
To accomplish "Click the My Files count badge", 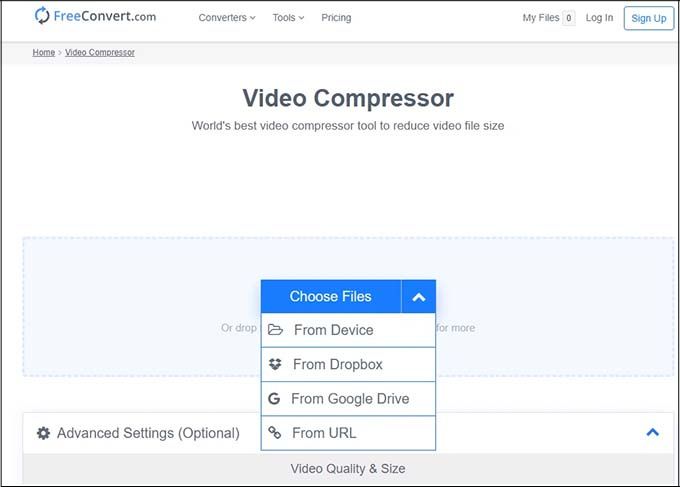I will point(569,18).
